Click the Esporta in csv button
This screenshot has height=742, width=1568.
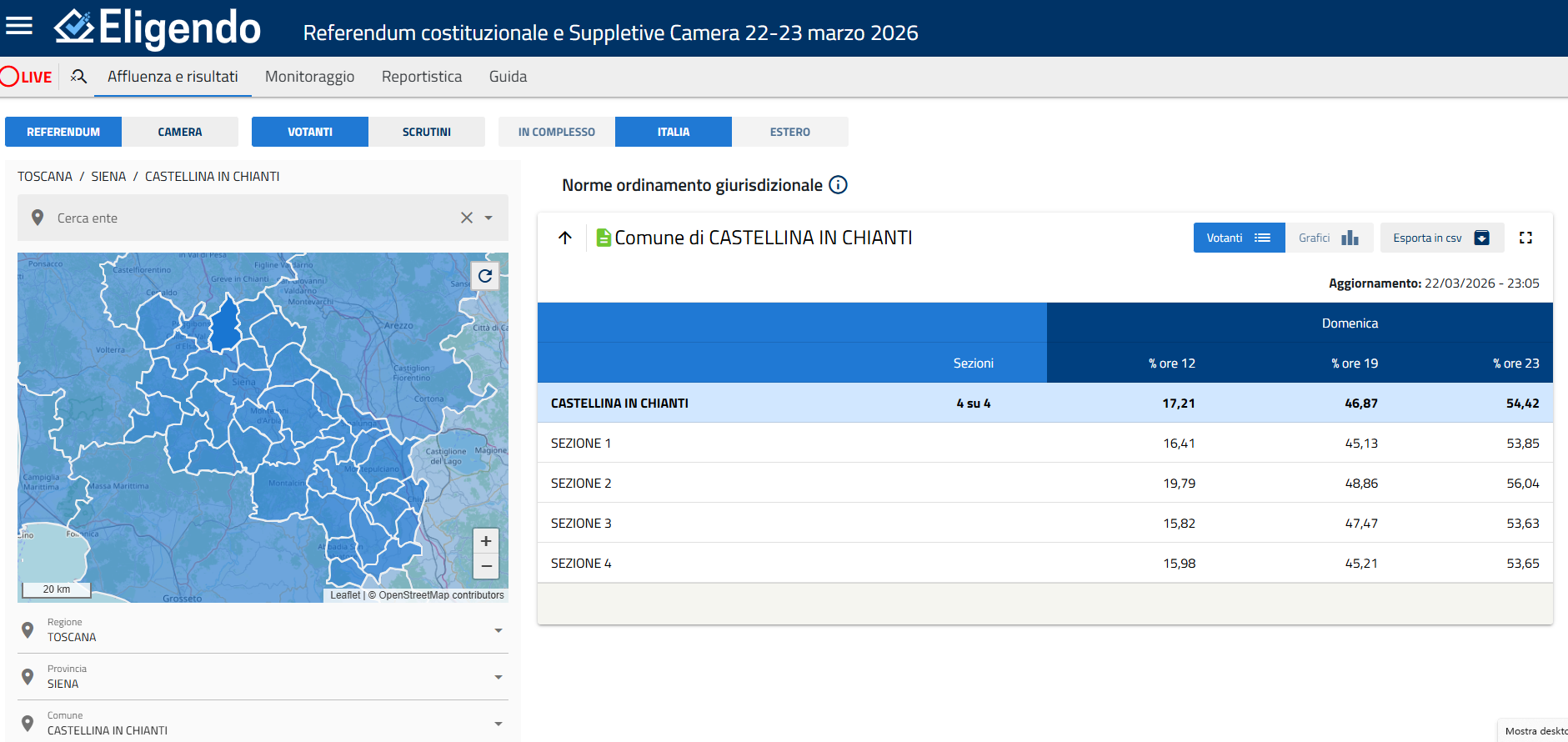tap(1441, 238)
